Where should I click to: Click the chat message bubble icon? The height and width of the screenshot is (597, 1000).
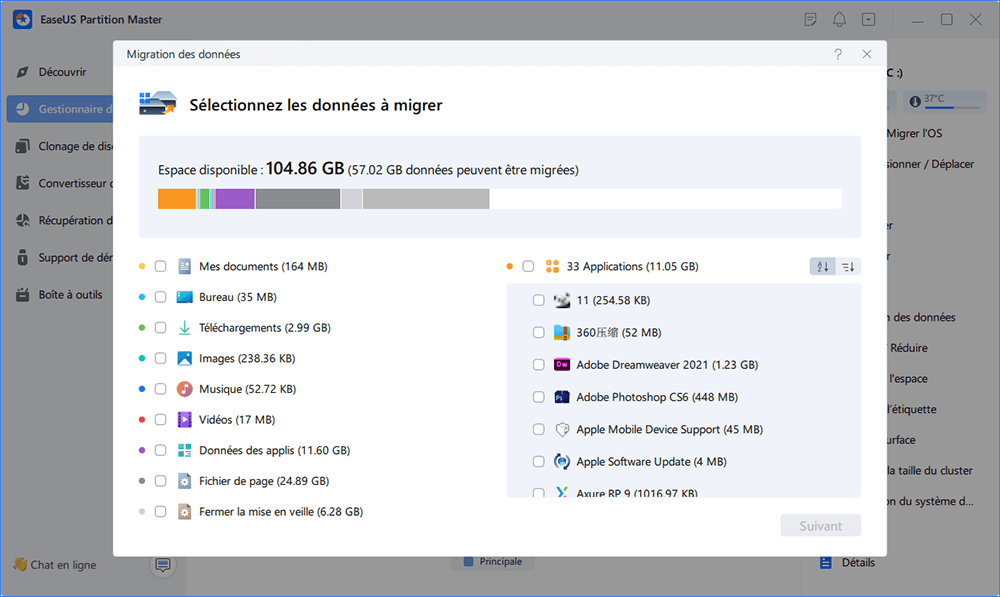(163, 565)
